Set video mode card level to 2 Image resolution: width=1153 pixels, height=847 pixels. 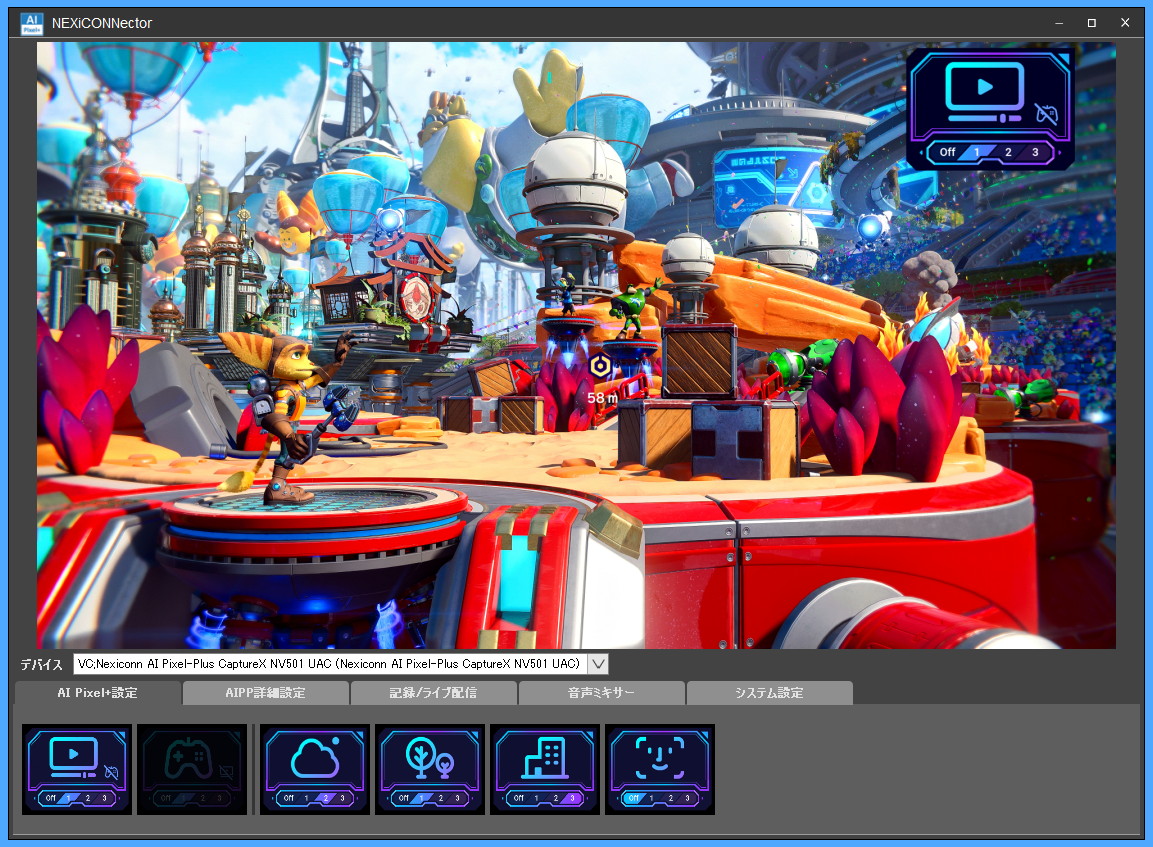point(88,798)
